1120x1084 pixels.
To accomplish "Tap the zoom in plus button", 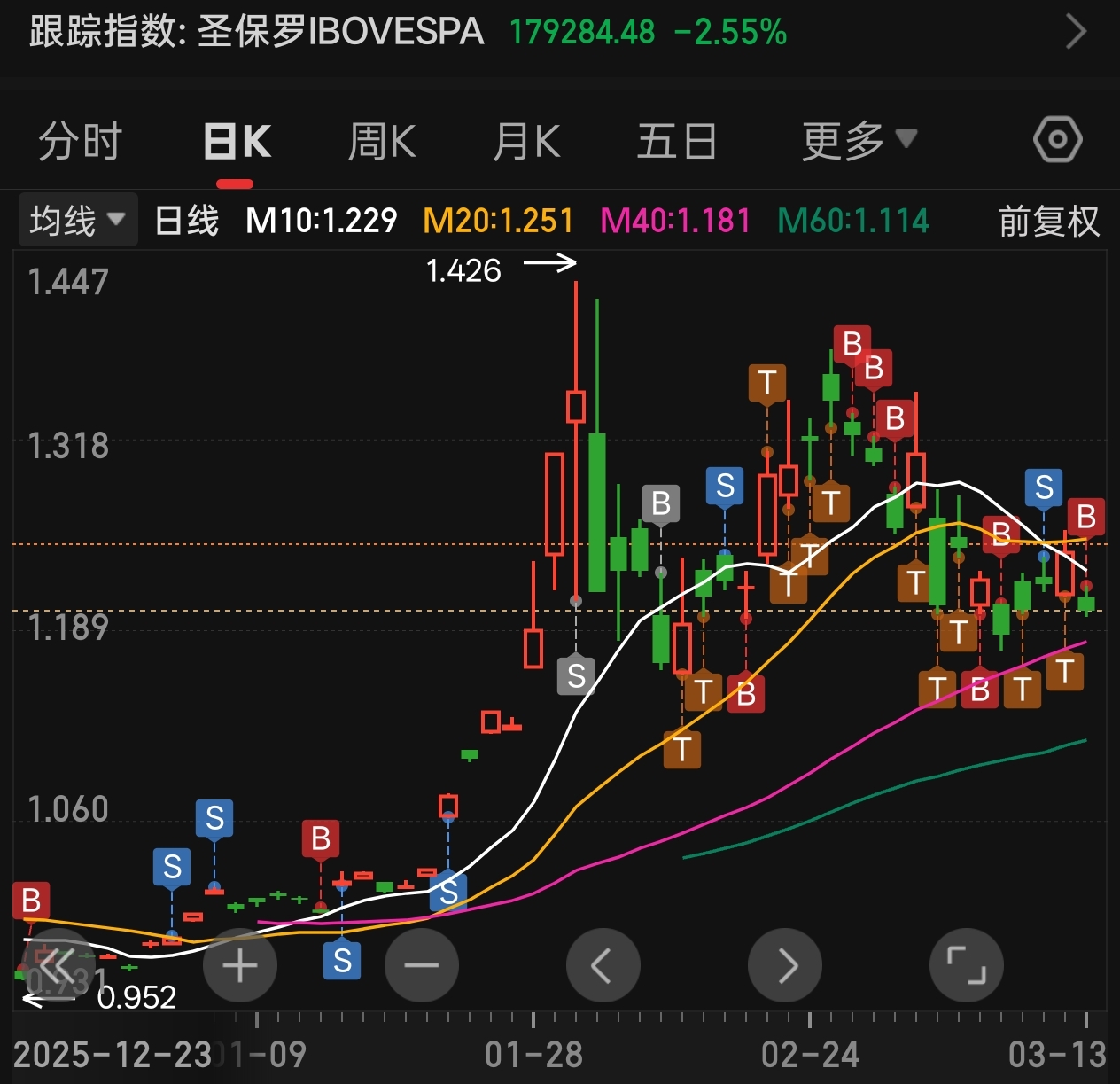I will click(x=240, y=965).
